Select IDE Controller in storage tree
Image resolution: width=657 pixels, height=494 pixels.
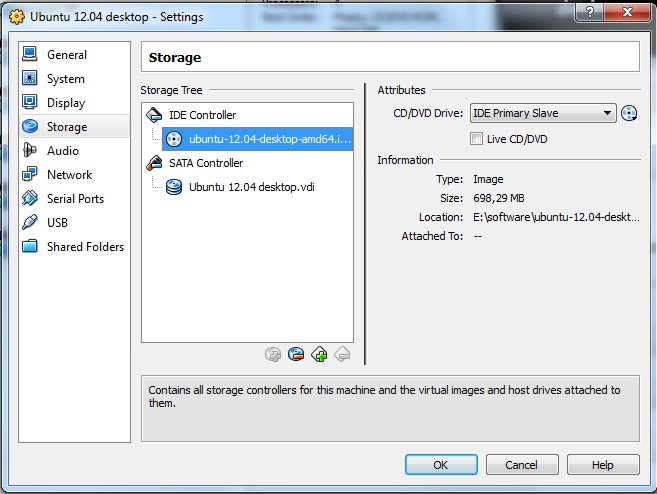(x=202, y=115)
